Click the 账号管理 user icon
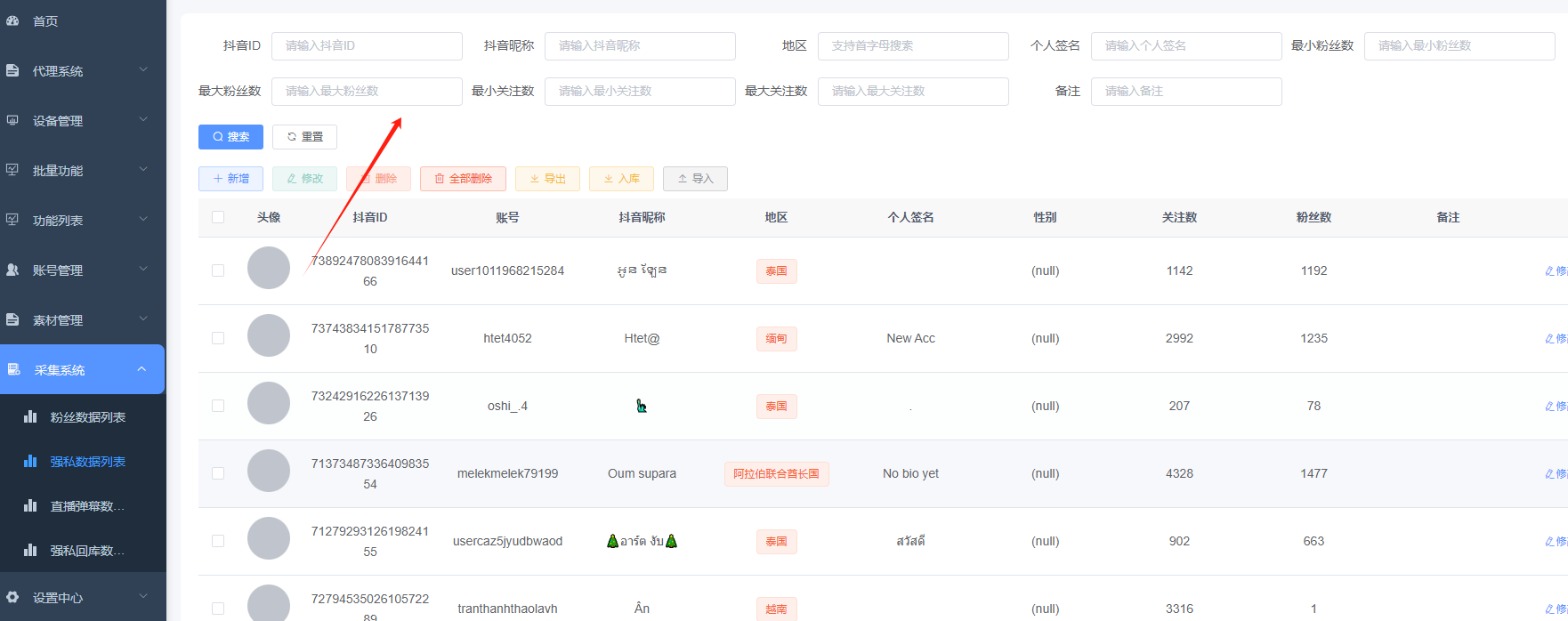 [12, 270]
